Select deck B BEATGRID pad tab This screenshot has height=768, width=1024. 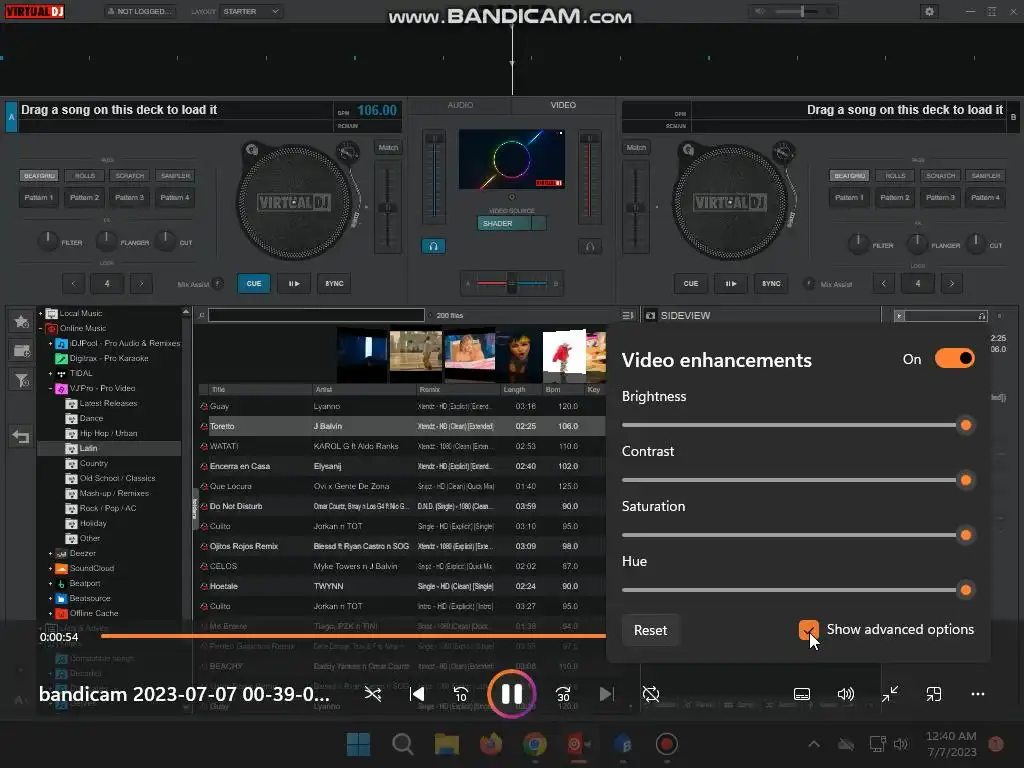point(850,176)
